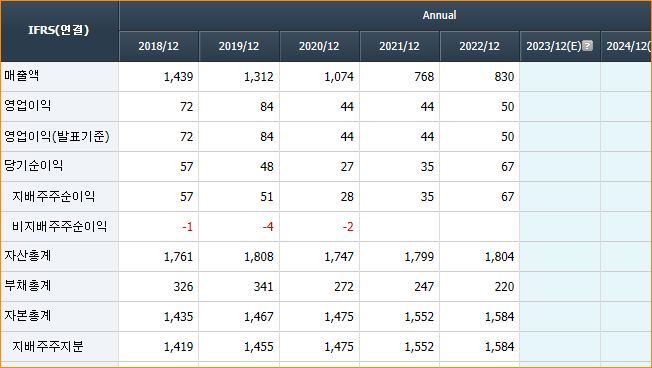Click 2019 영업이익 value 84

coord(267,107)
